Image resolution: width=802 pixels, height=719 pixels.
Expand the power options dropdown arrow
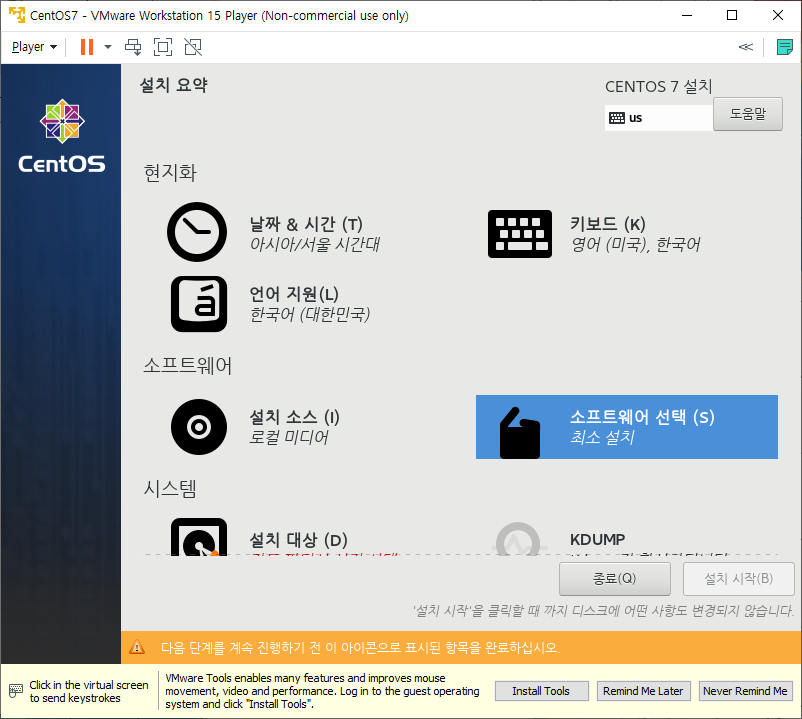tap(108, 47)
